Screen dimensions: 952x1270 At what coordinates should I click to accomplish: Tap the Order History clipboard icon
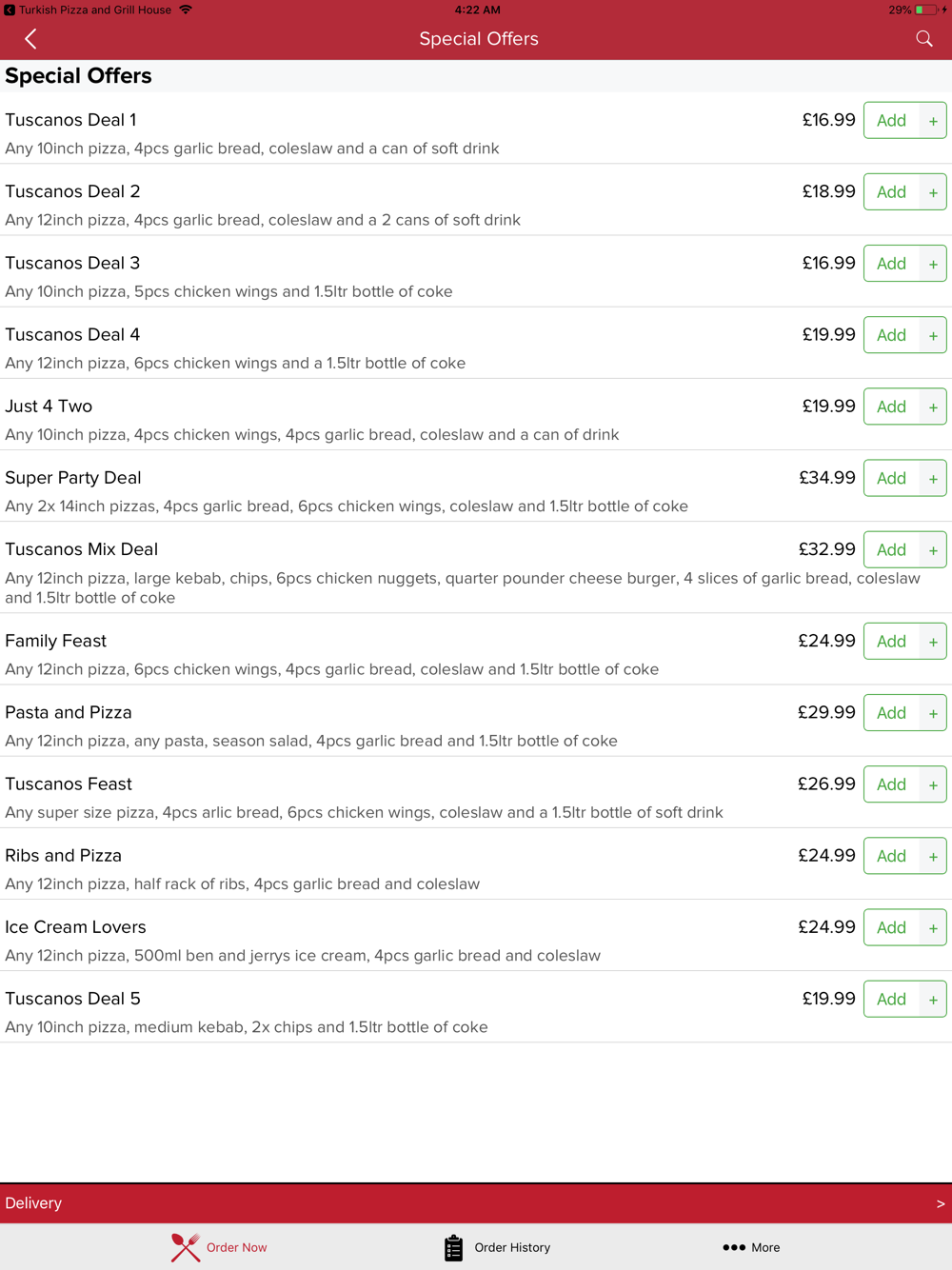(x=453, y=1247)
